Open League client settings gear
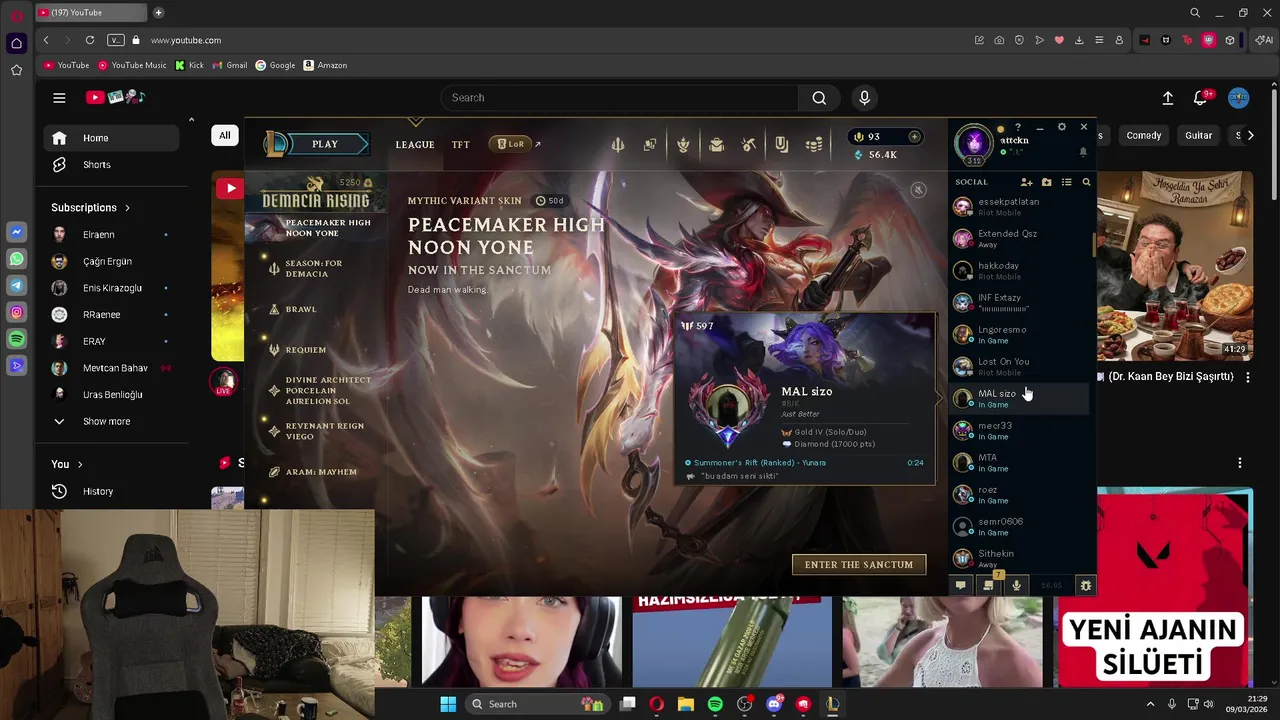Viewport: 1280px width, 720px height. 1061,127
